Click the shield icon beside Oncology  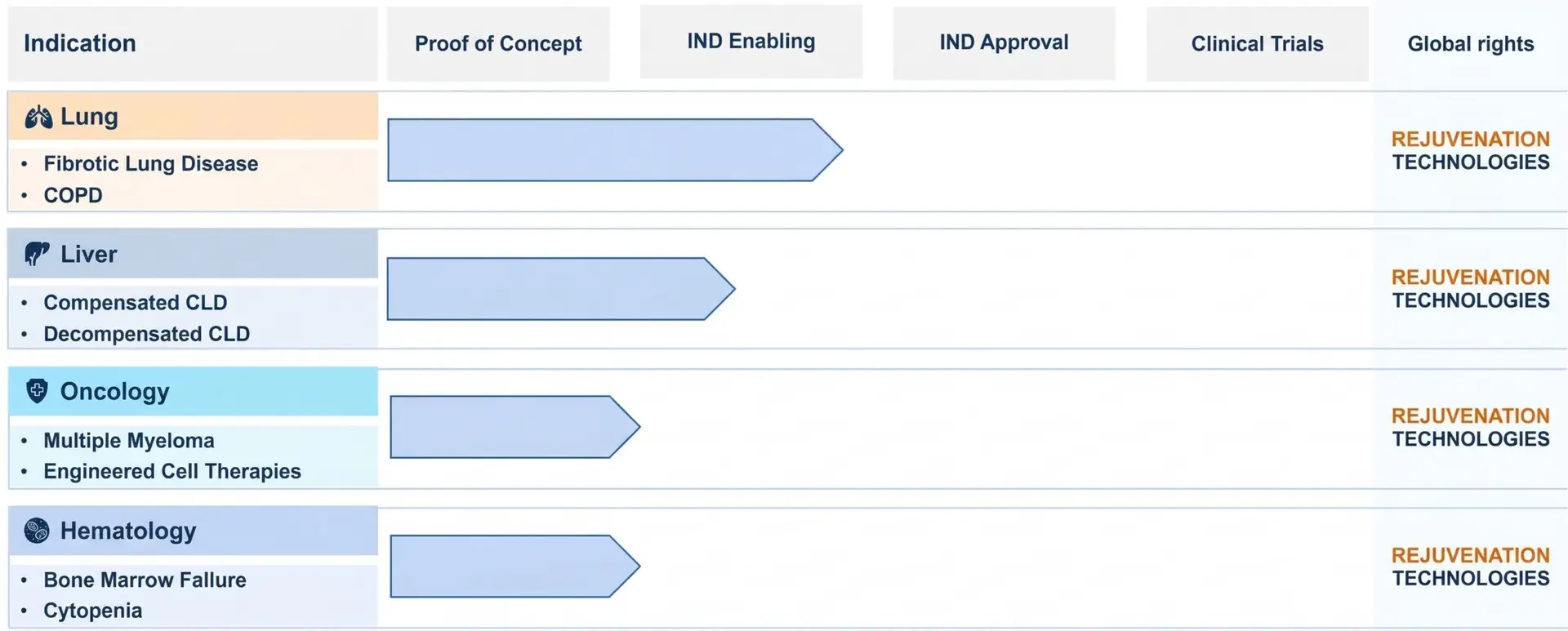tap(37, 391)
